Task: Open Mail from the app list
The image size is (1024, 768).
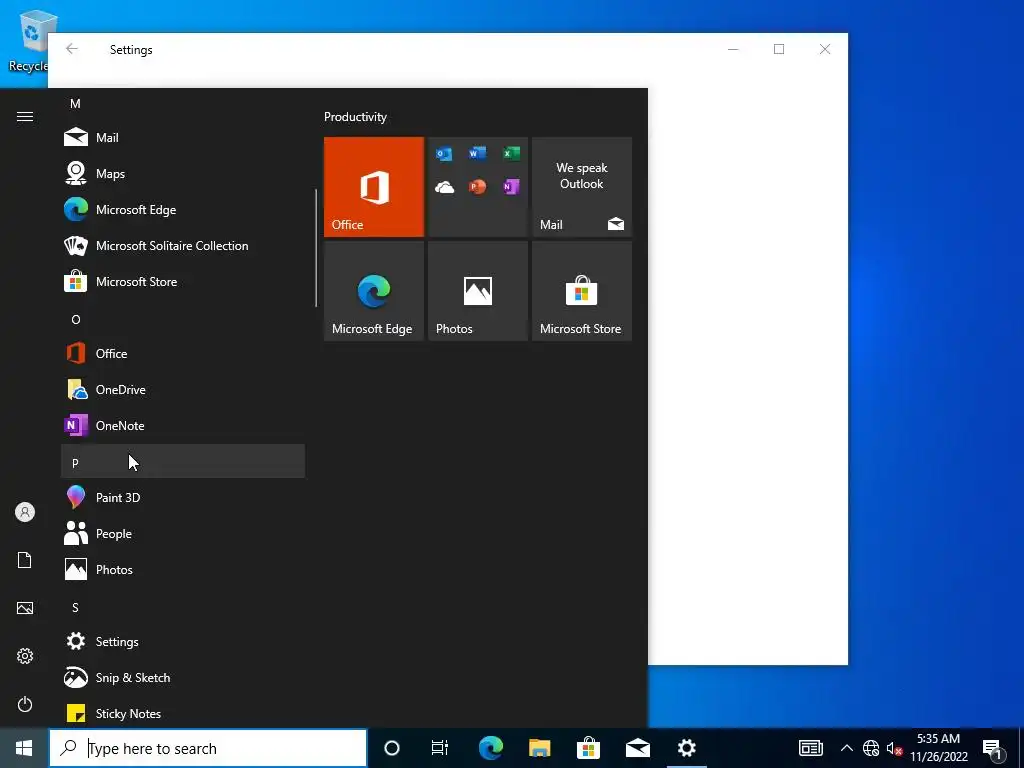Action: pyautogui.click(x=183, y=138)
